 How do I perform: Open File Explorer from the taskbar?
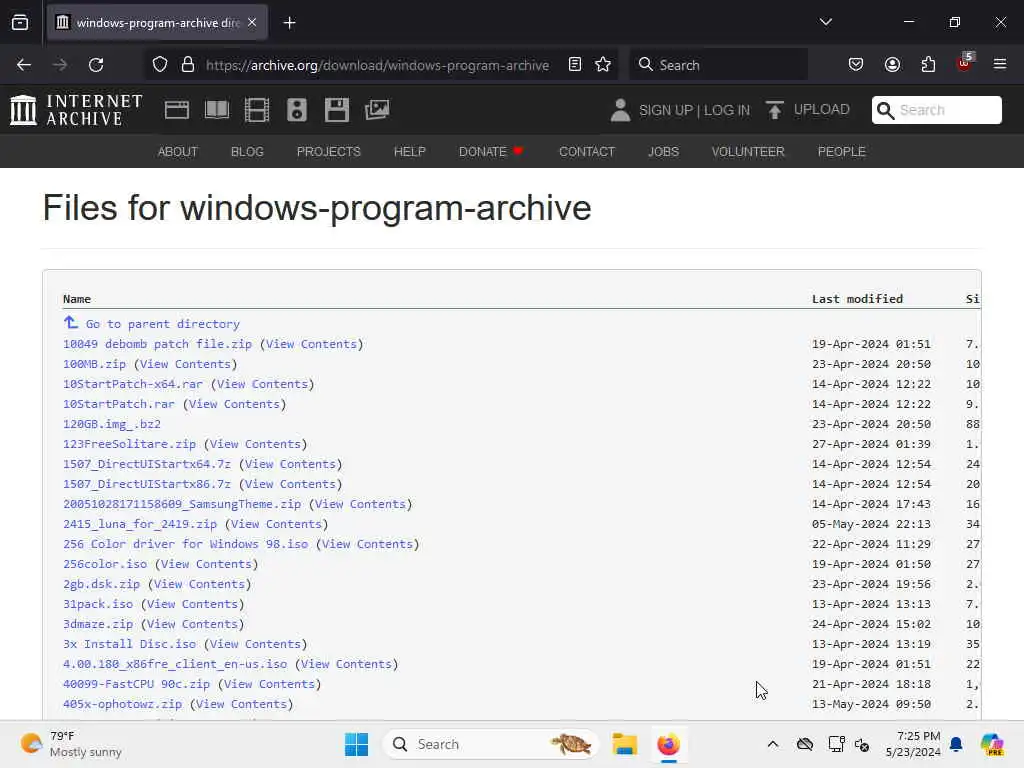(x=624, y=744)
